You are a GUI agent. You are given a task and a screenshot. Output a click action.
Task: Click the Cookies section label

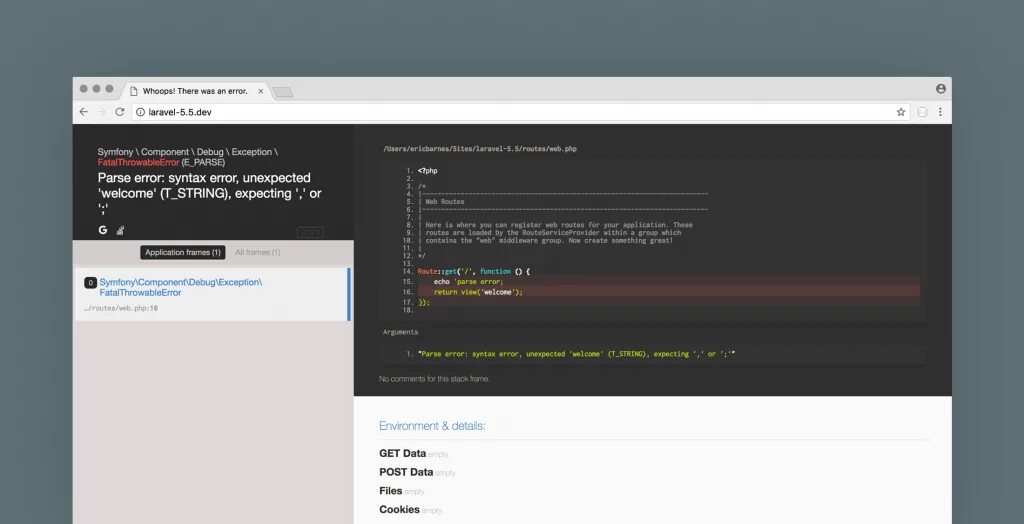(399, 510)
